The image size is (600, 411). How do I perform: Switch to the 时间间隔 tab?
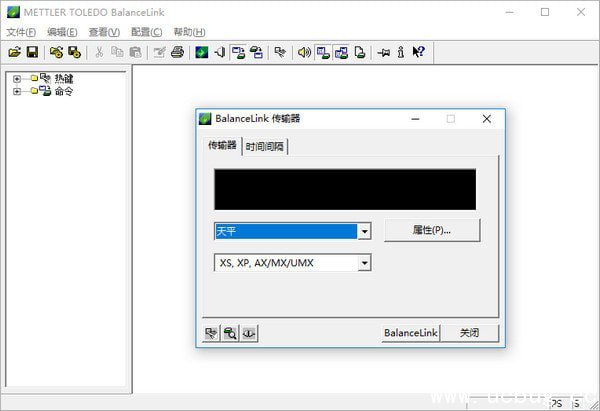tap(265, 146)
